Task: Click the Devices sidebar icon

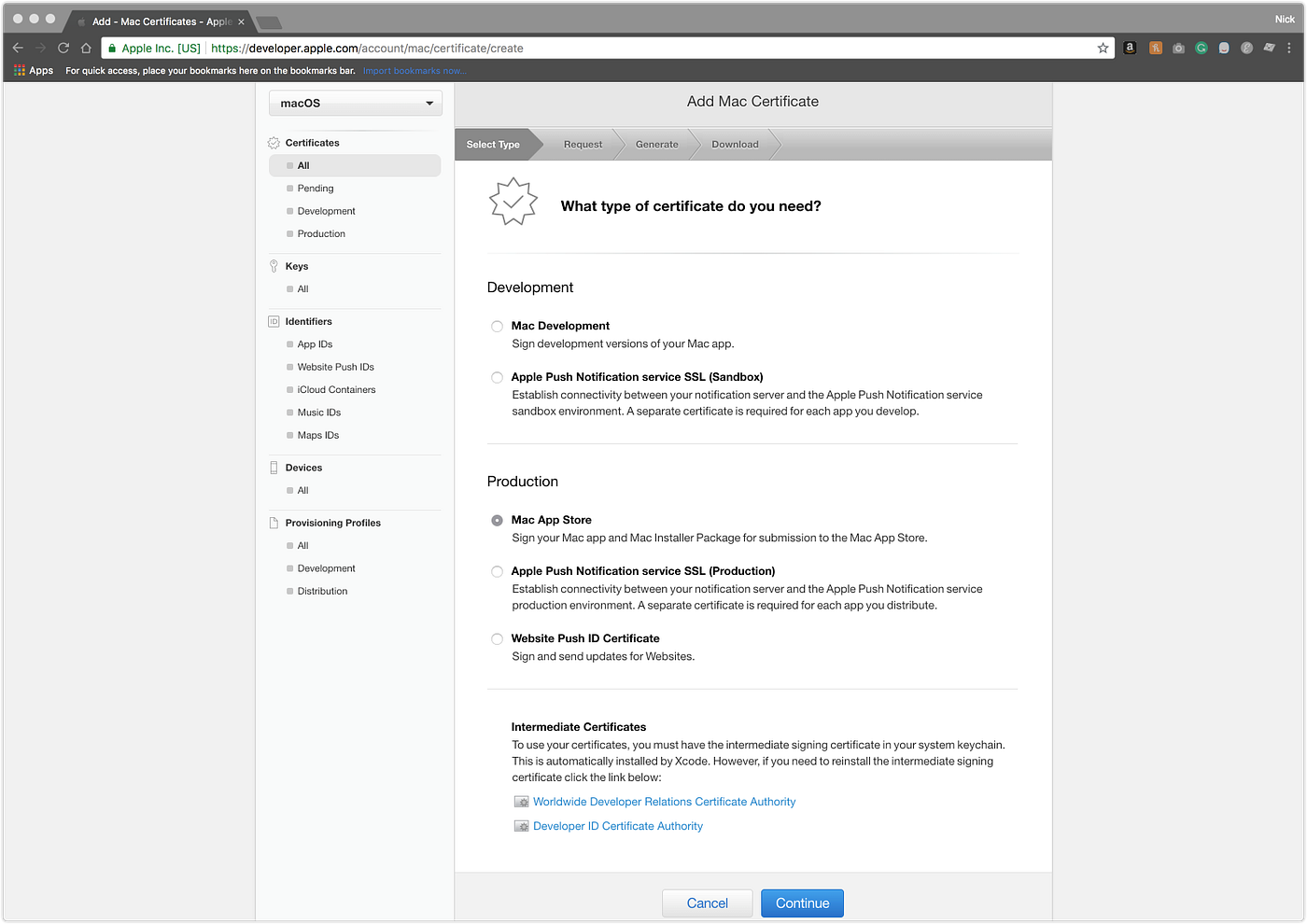Action: point(273,467)
